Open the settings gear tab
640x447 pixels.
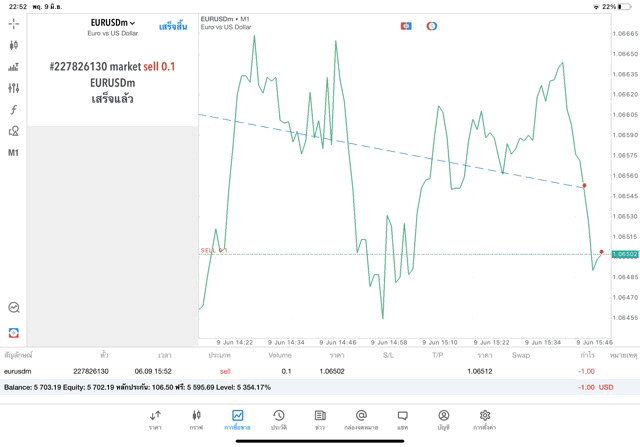pyautogui.click(x=485, y=419)
